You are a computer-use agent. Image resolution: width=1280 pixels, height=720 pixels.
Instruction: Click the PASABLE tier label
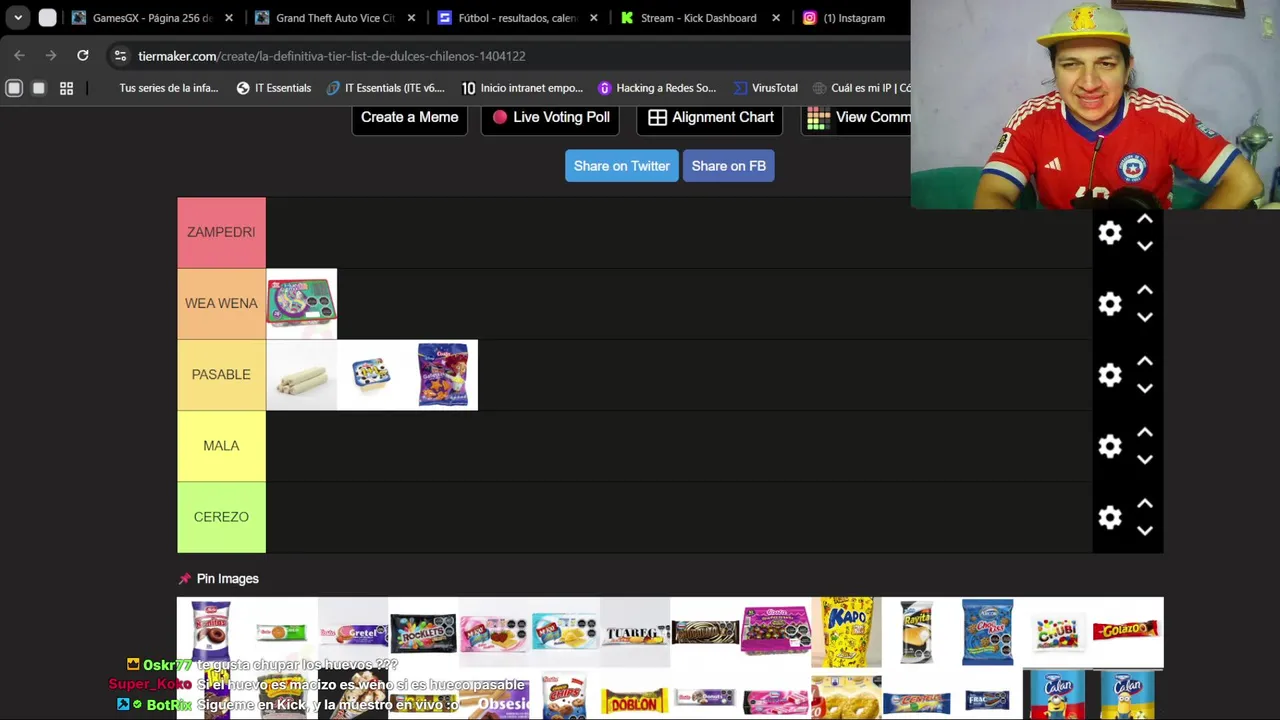[221, 374]
